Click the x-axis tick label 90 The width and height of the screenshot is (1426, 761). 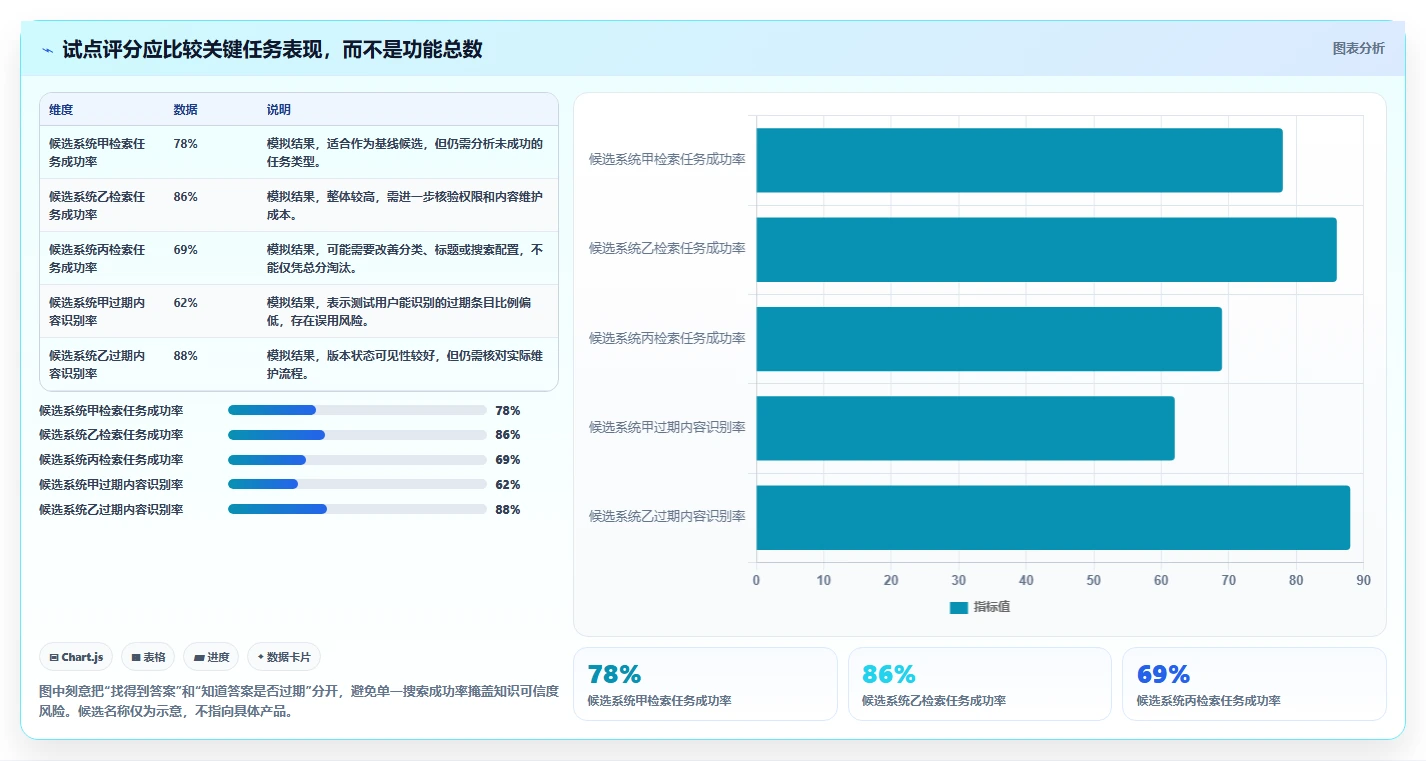(x=1363, y=580)
